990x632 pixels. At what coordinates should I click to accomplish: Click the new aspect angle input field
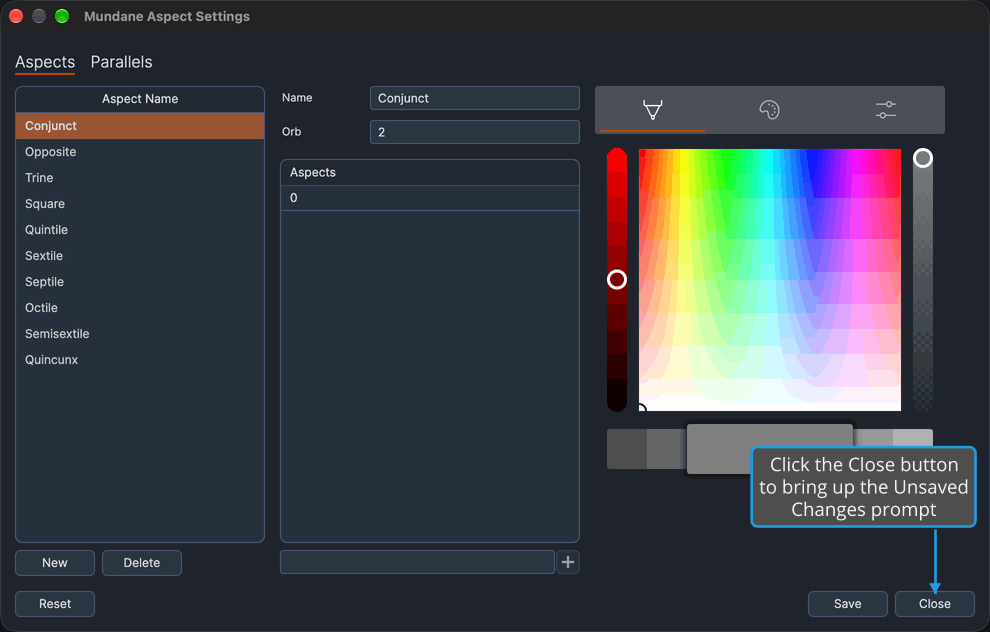click(417, 562)
